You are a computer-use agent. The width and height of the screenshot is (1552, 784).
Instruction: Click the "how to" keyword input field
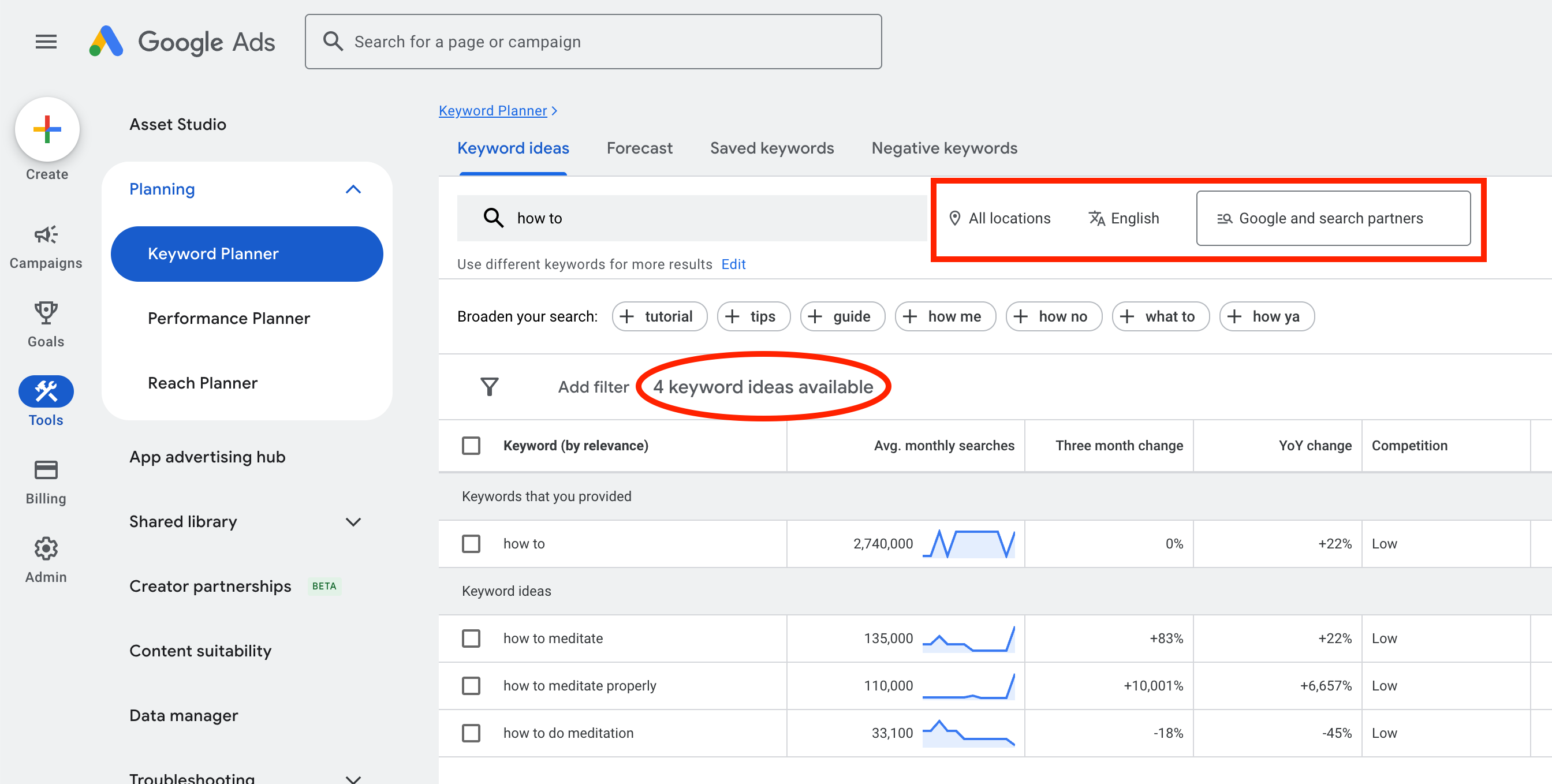pyautogui.click(x=691, y=218)
